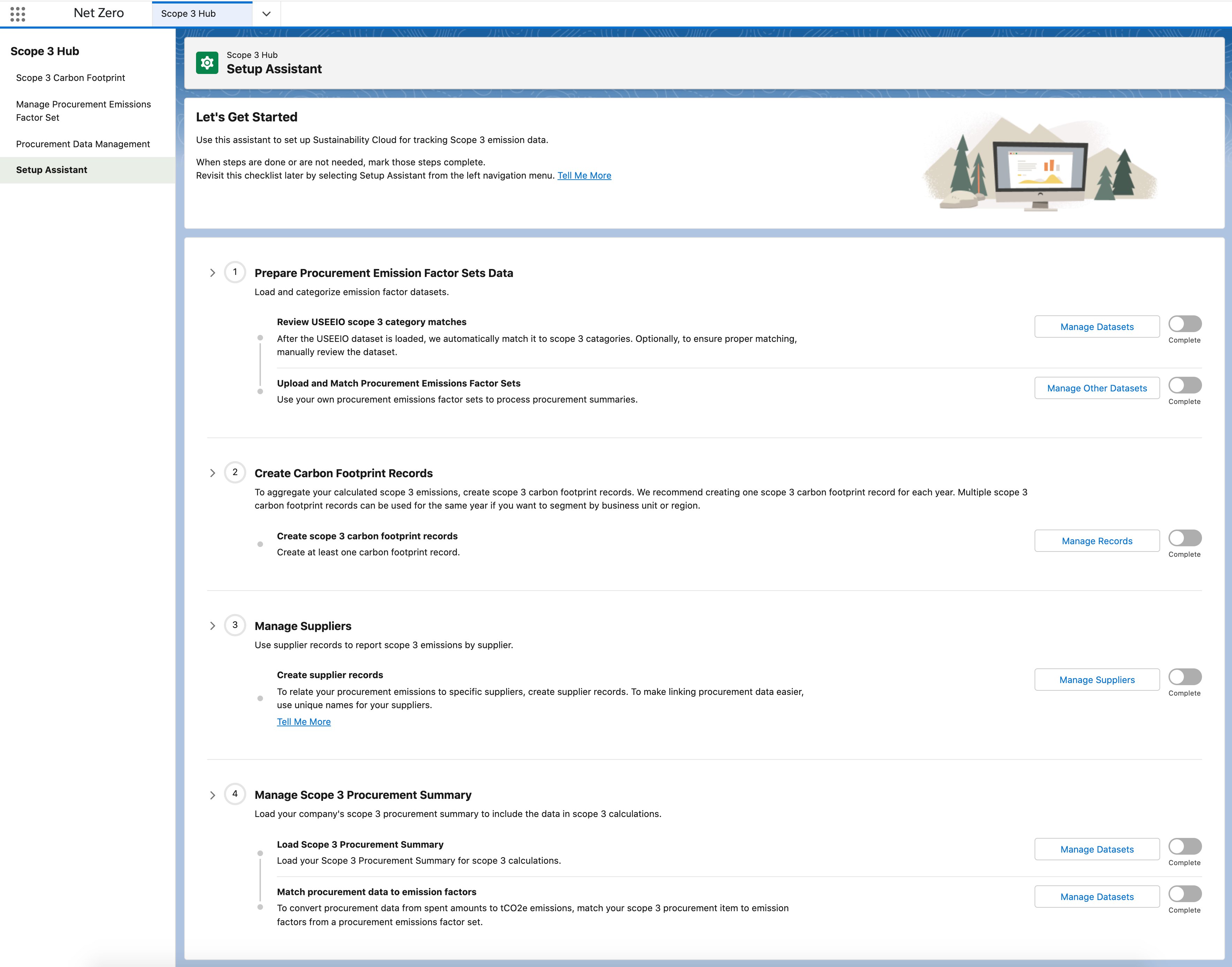
Task: Go to Procurement Data Management
Action: (83, 144)
